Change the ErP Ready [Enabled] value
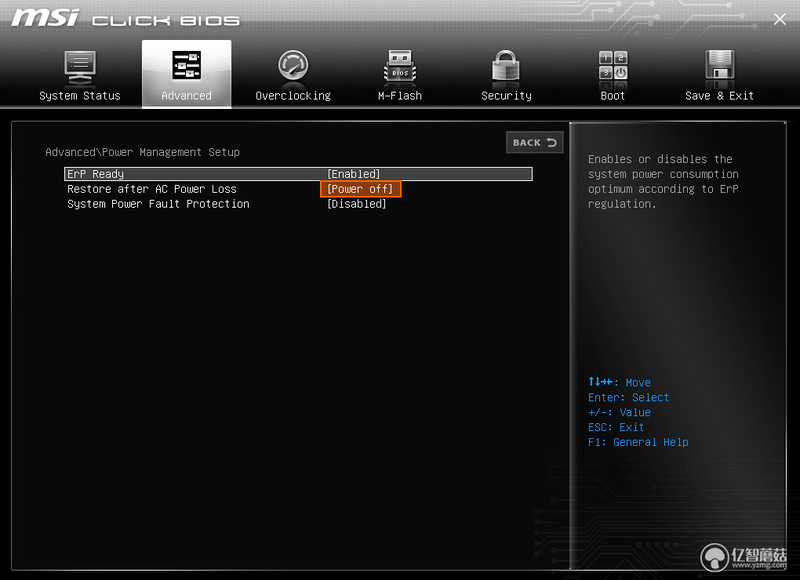 coord(354,174)
